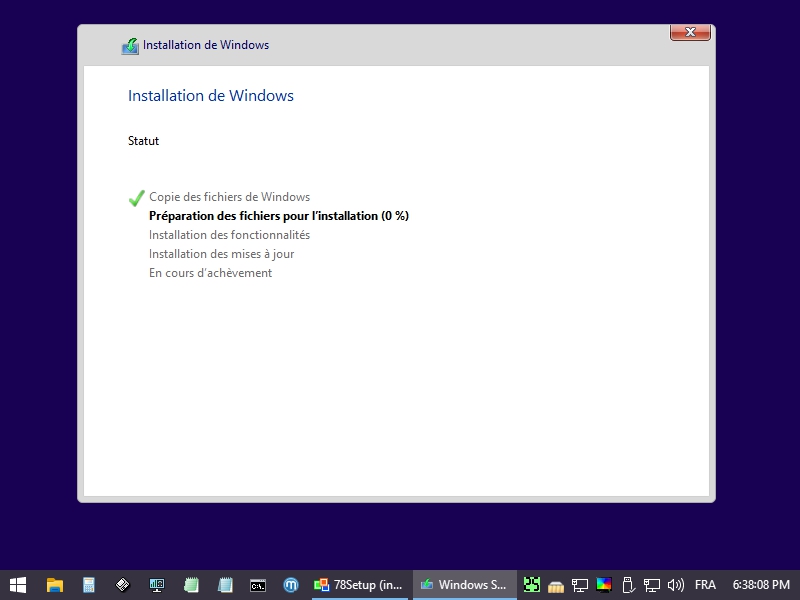
Task: Switch to the Windows Setup taskbar button
Action: tap(465, 585)
